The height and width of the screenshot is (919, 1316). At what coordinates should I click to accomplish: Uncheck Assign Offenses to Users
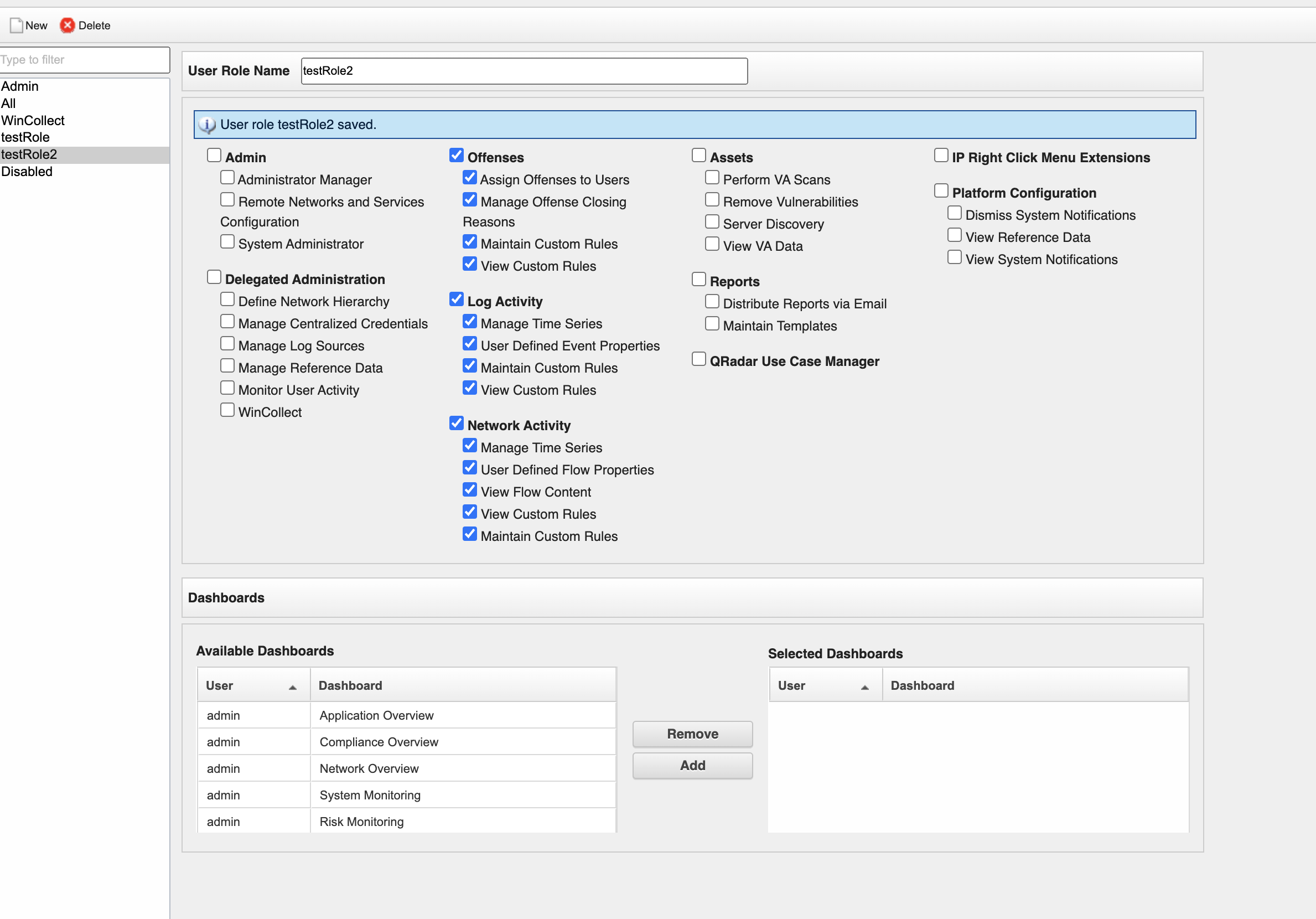[x=469, y=178]
